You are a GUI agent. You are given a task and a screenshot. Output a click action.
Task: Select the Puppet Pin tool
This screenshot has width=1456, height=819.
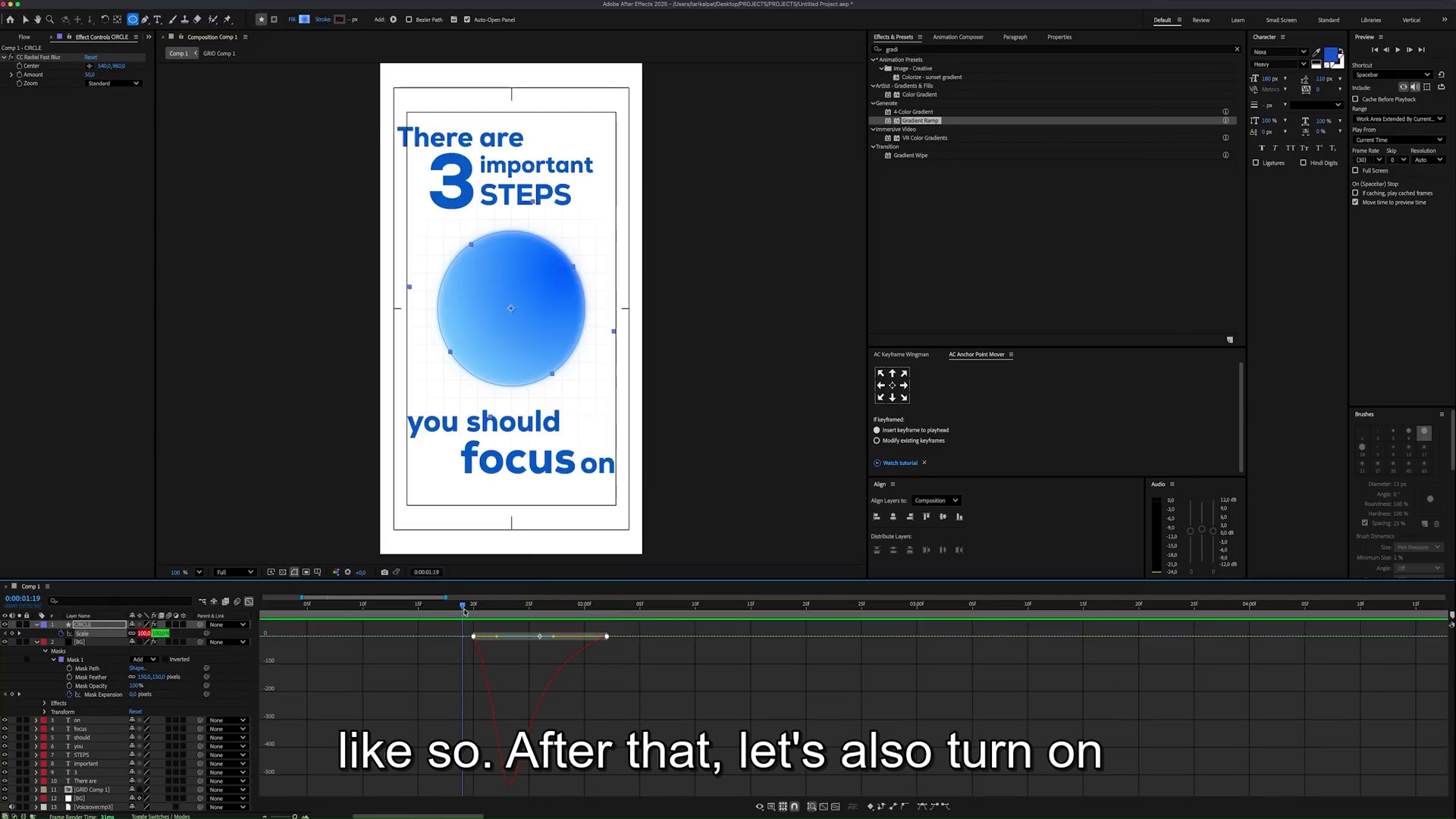click(x=227, y=20)
